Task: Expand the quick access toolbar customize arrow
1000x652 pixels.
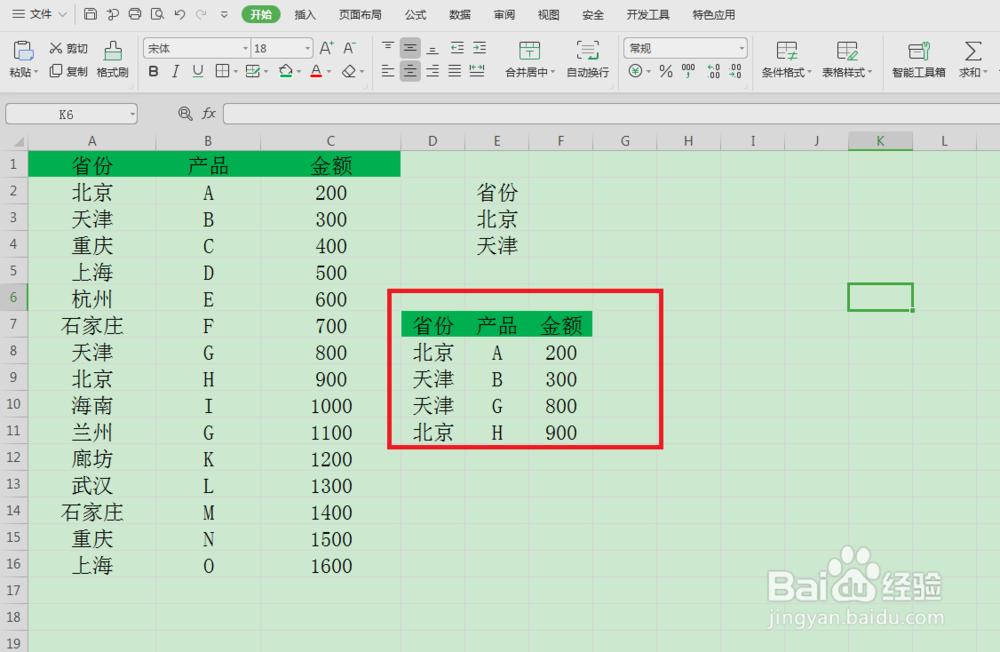Action: [224, 14]
